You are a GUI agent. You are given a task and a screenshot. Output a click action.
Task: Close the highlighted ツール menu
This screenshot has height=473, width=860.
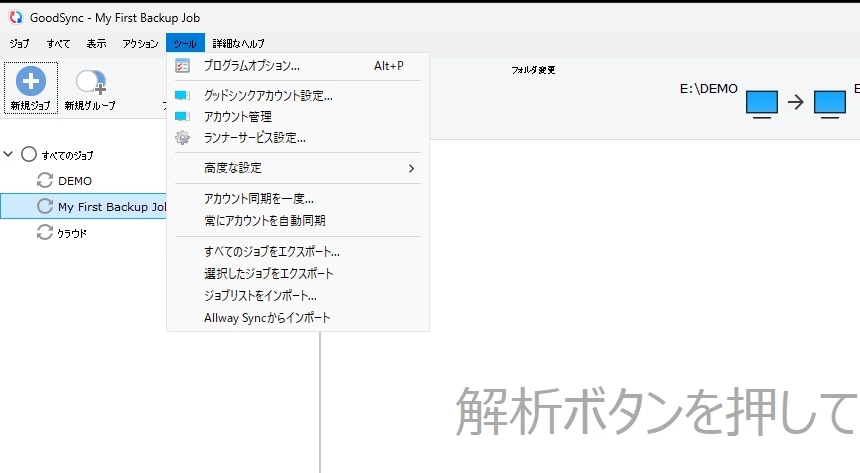(x=185, y=43)
